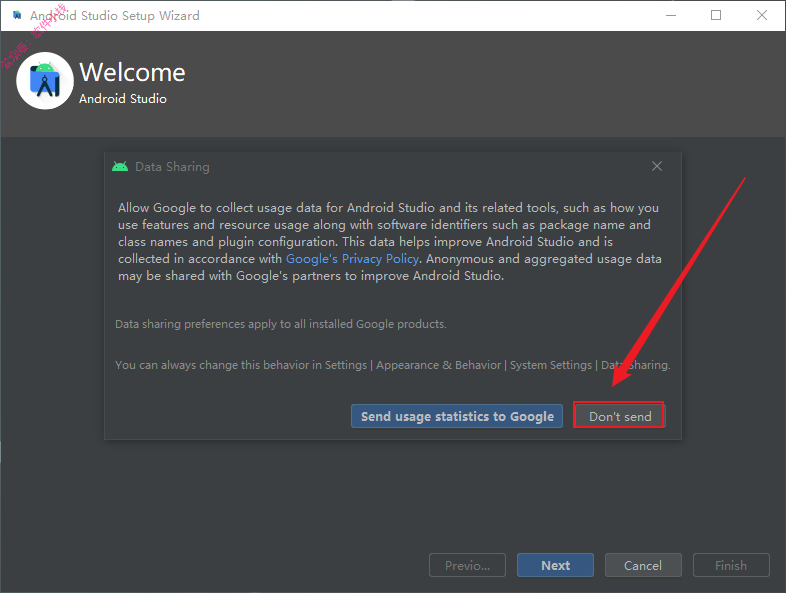Click the 'Android Studio' subtitle text

click(123, 99)
